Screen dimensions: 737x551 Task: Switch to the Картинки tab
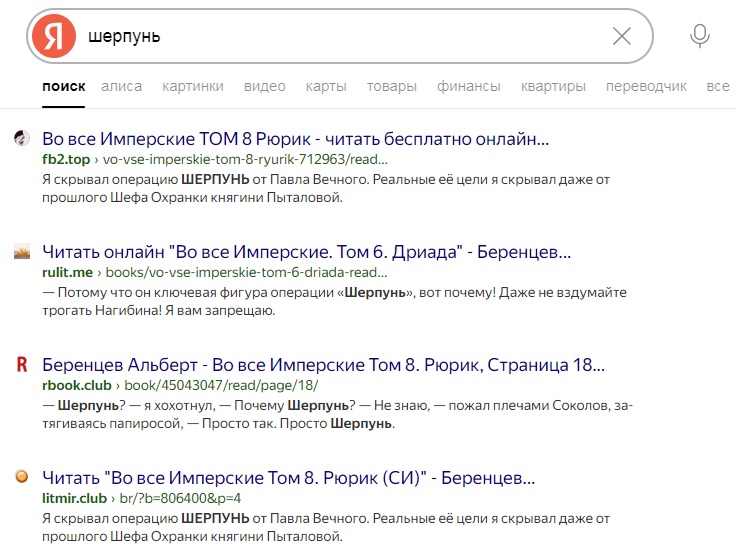pos(193,86)
